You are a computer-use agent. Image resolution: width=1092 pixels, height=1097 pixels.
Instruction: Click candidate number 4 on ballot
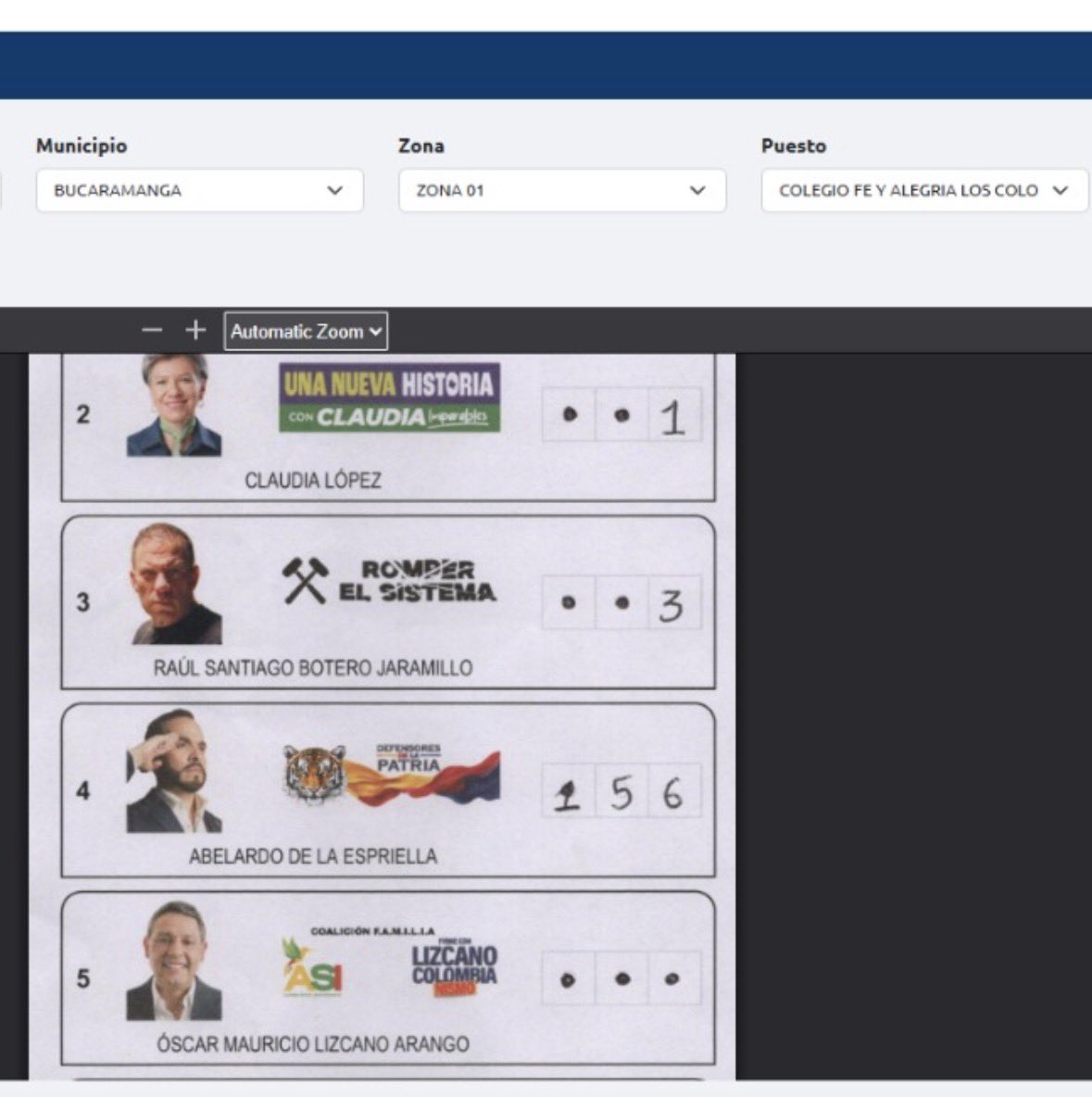(x=83, y=790)
